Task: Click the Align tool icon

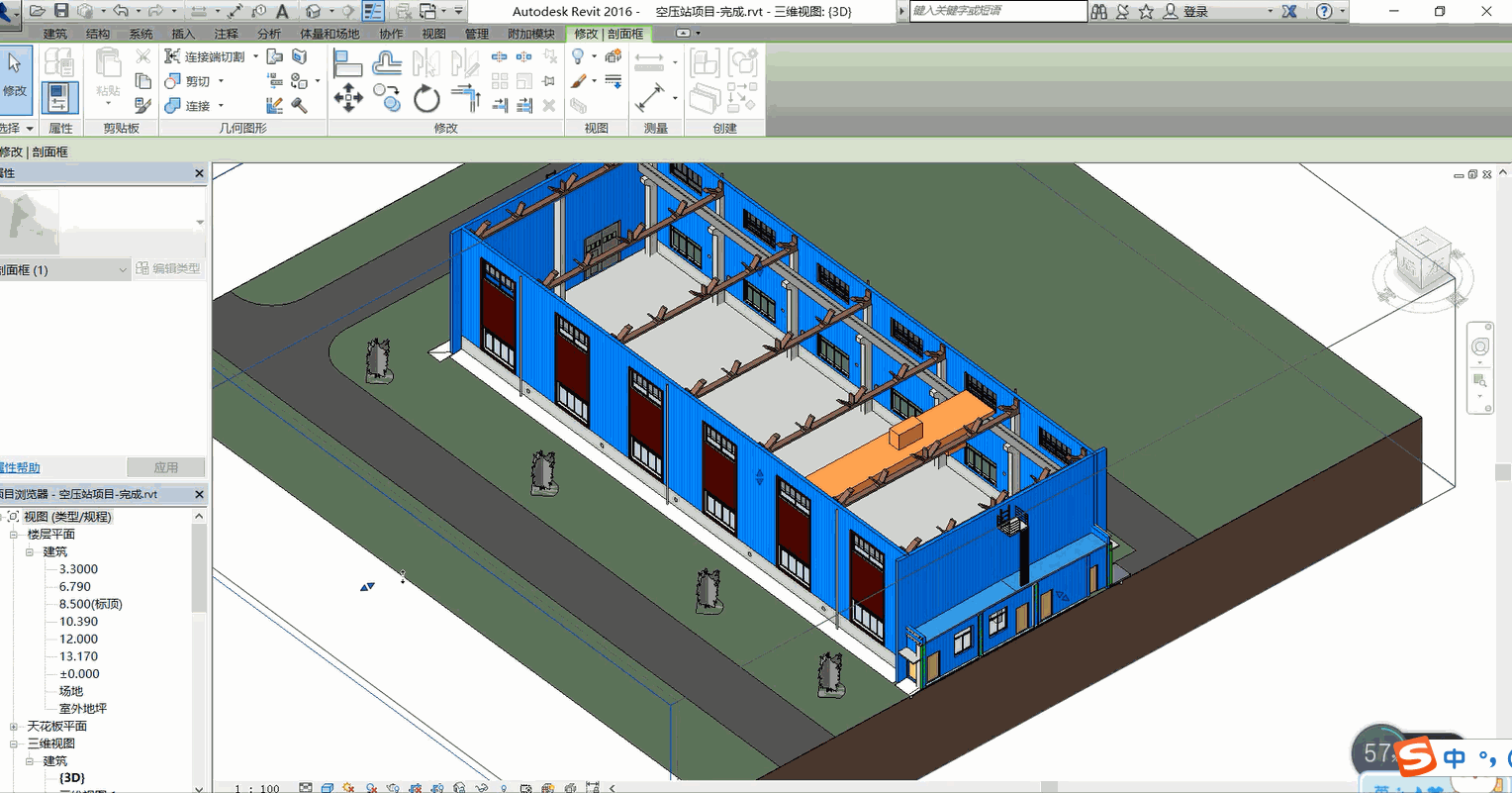Action: 347,64
